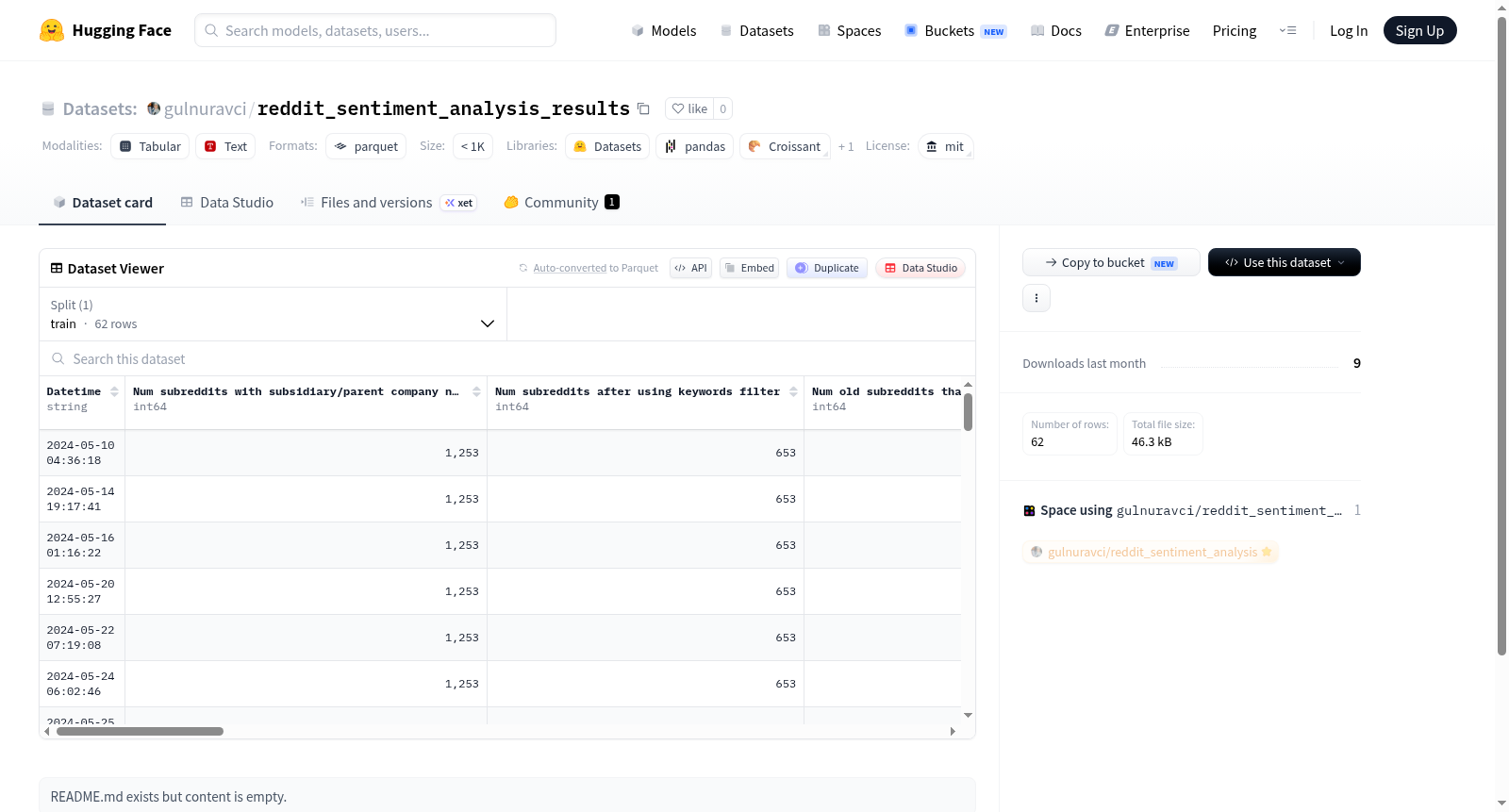
Task: Click the Duplicate button
Action: [x=827, y=268]
